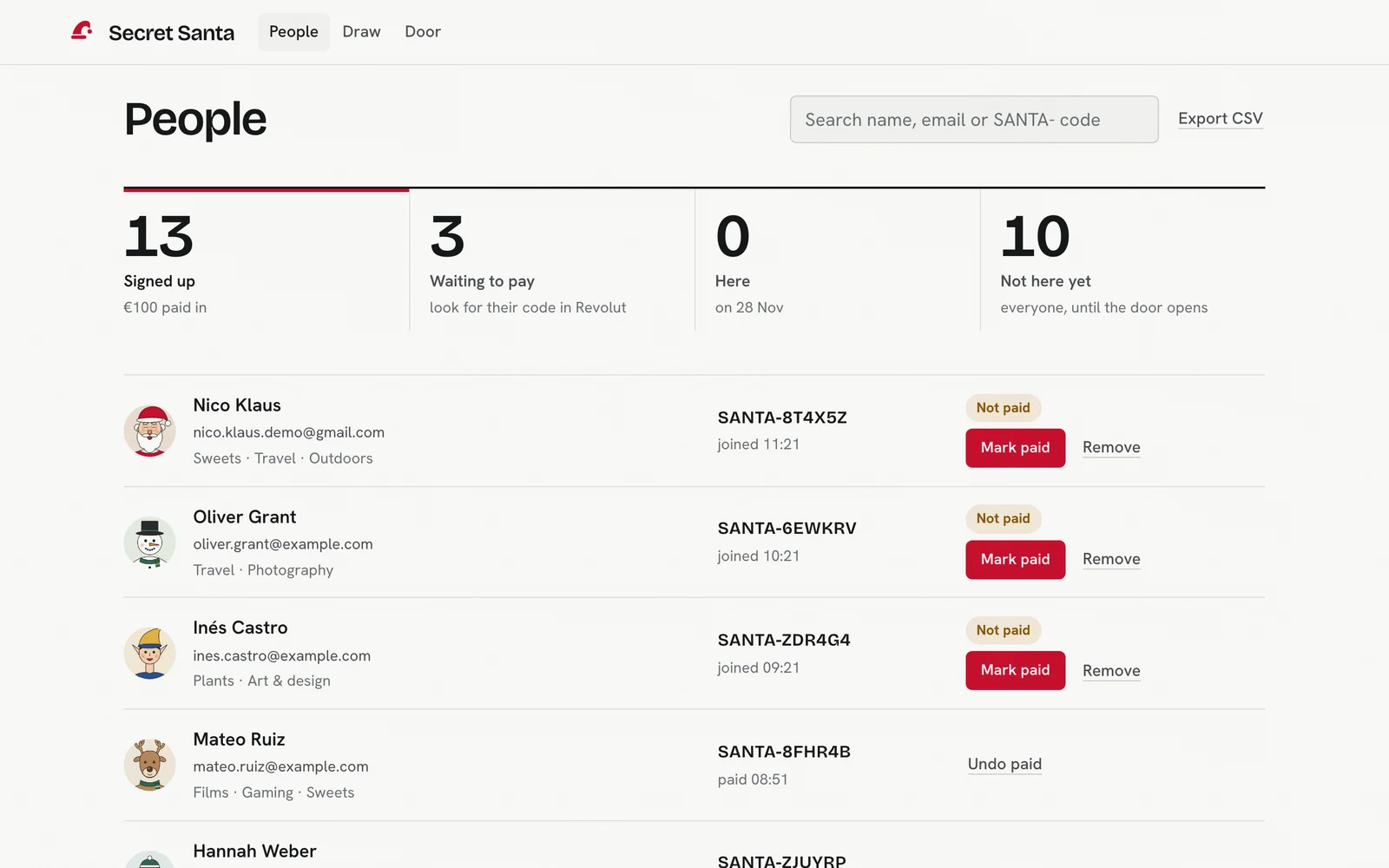Screen dimensions: 1389x868
Task: Click email oliver.grant@example.com
Action: point(283,544)
